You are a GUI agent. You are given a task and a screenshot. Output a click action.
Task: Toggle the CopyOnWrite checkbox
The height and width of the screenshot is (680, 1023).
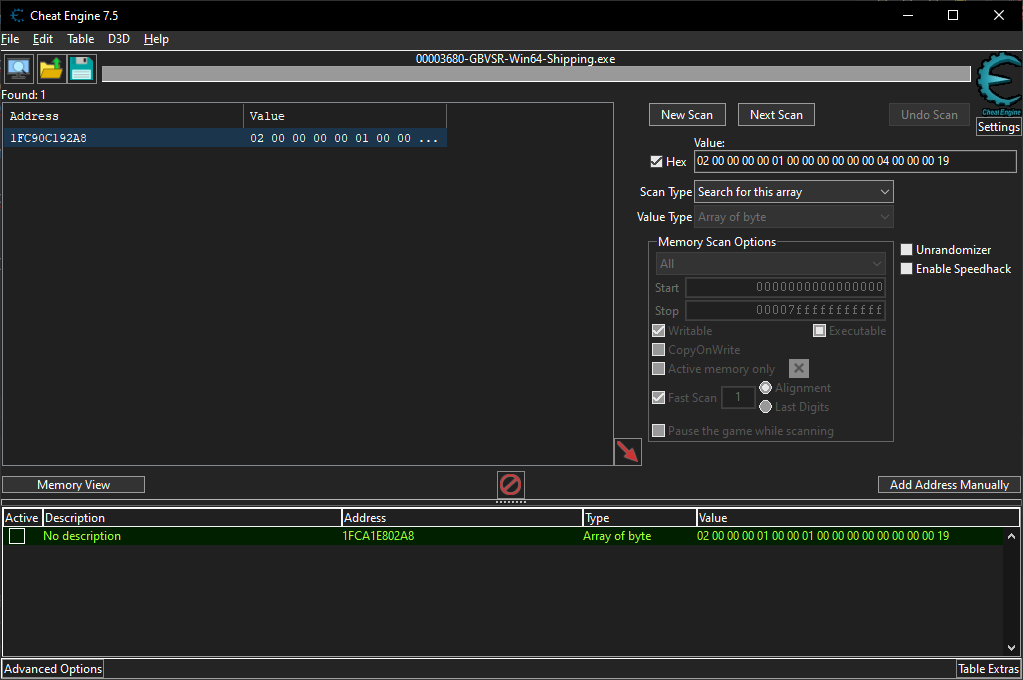tap(658, 350)
